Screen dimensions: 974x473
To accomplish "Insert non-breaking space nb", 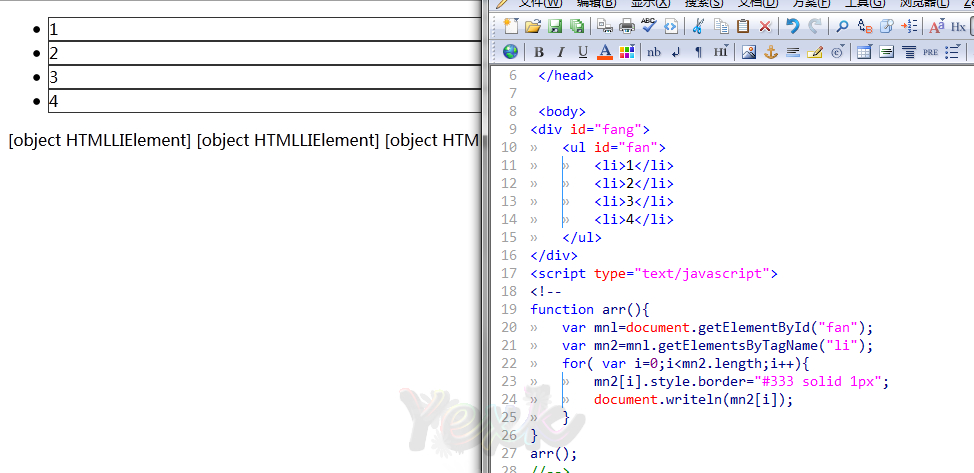I will click(x=653, y=52).
